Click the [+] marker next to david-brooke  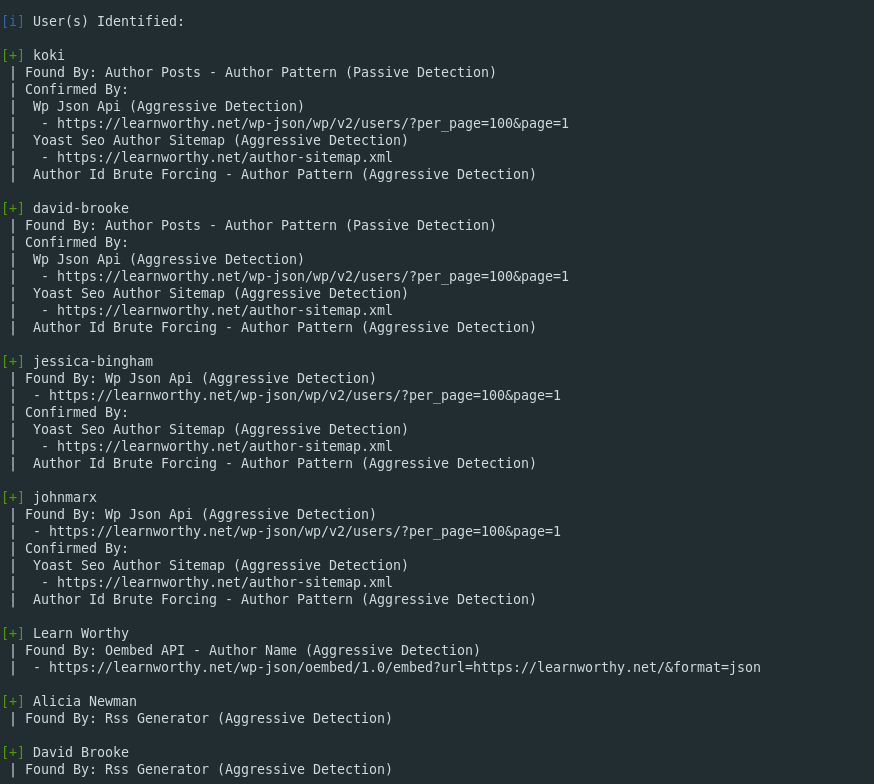pyautogui.click(x=13, y=208)
